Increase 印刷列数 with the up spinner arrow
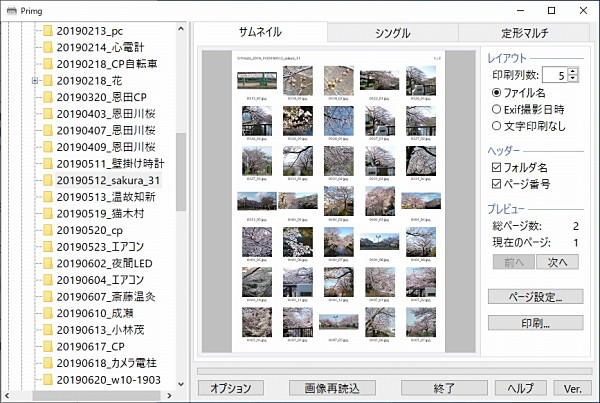This screenshot has width=600, height=403. click(x=572, y=71)
